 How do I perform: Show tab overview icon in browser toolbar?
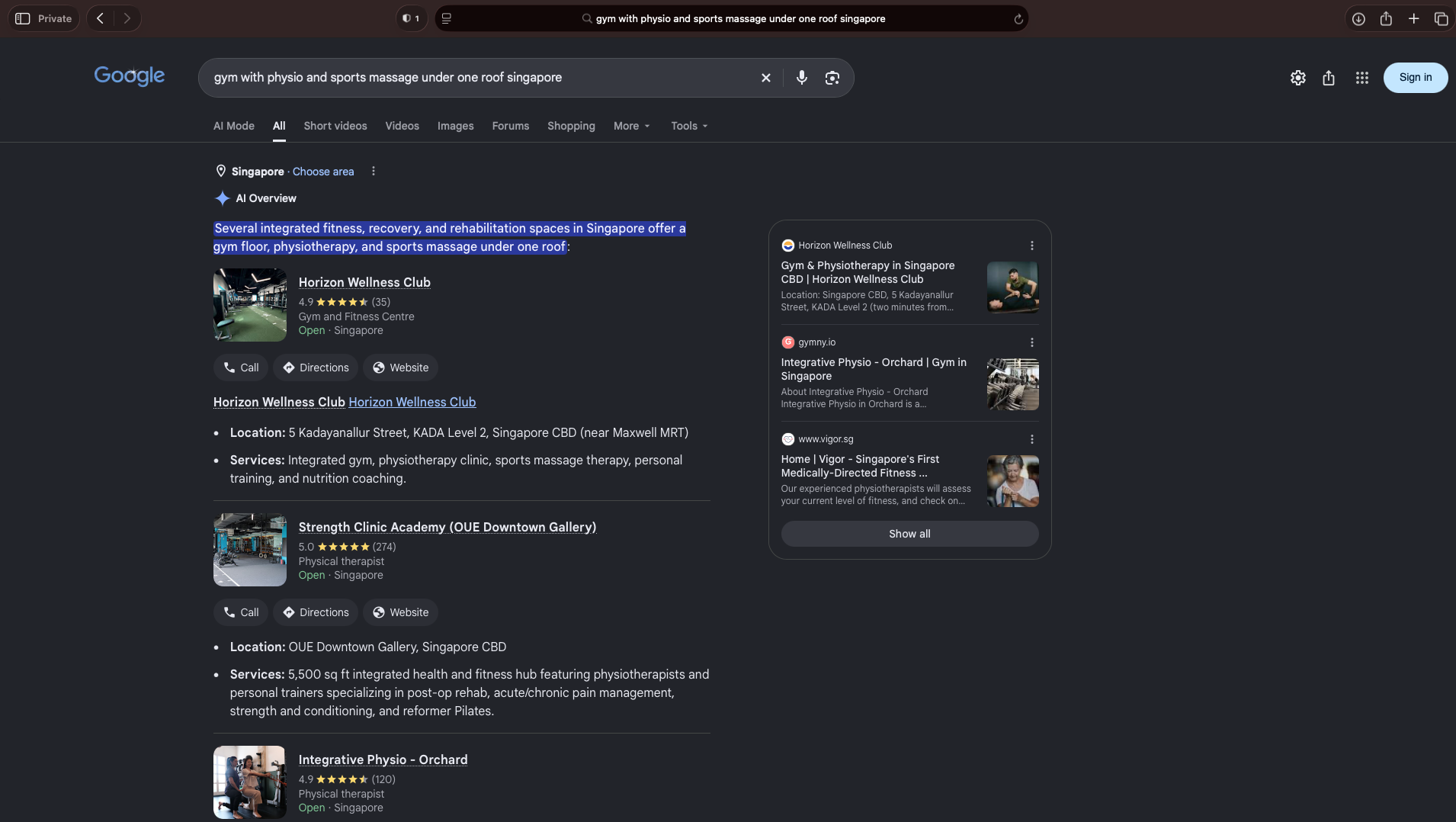[x=1440, y=19]
